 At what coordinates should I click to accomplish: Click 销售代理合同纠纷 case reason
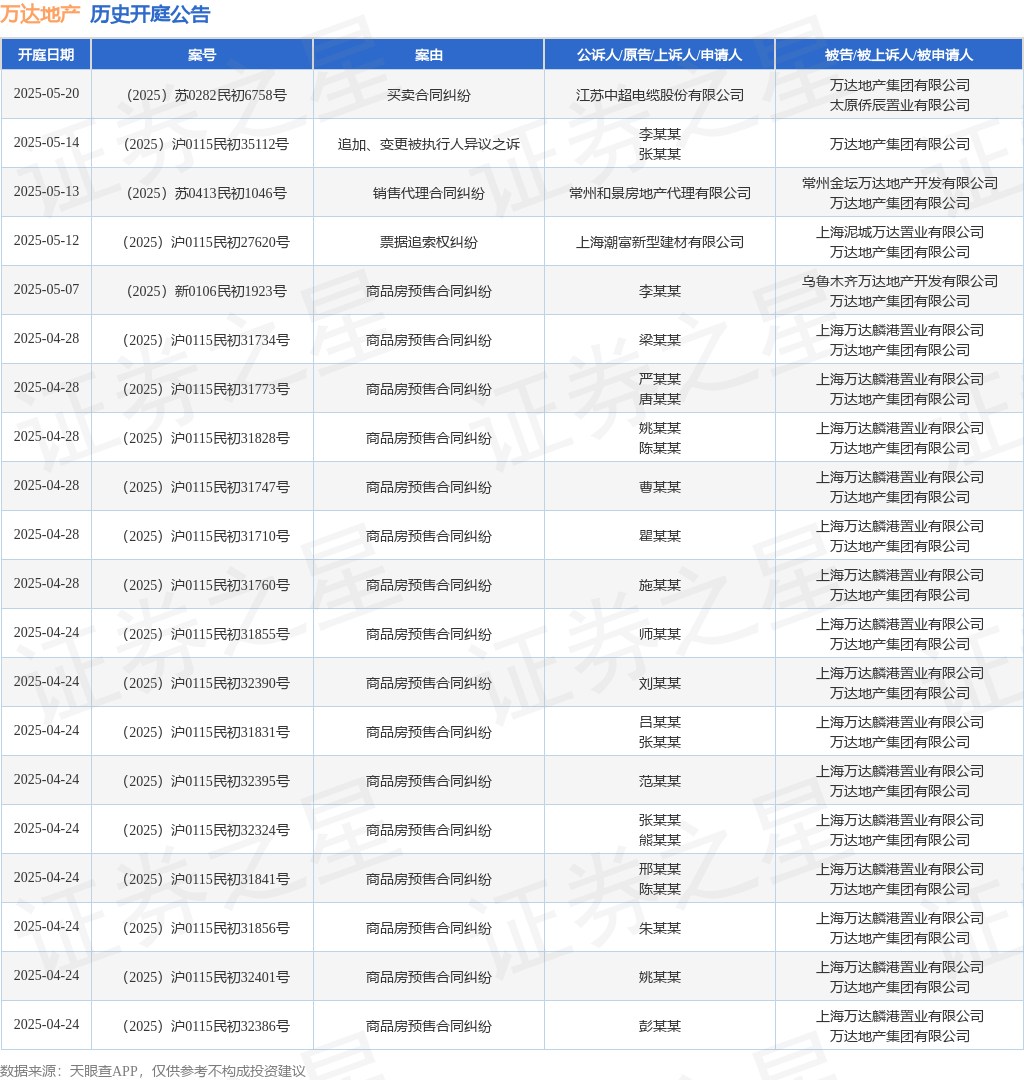(428, 194)
